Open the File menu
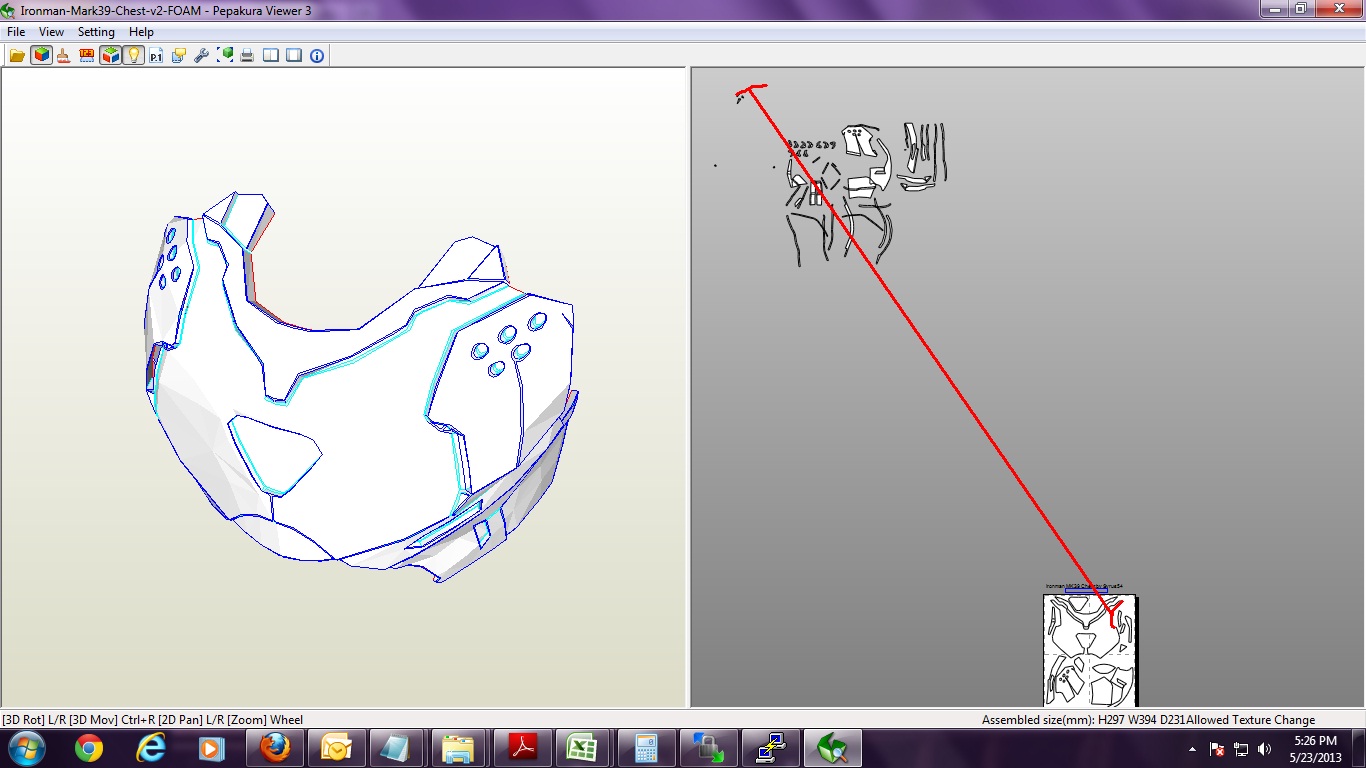This screenshot has width=1366, height=768. (x=16, y=32)
